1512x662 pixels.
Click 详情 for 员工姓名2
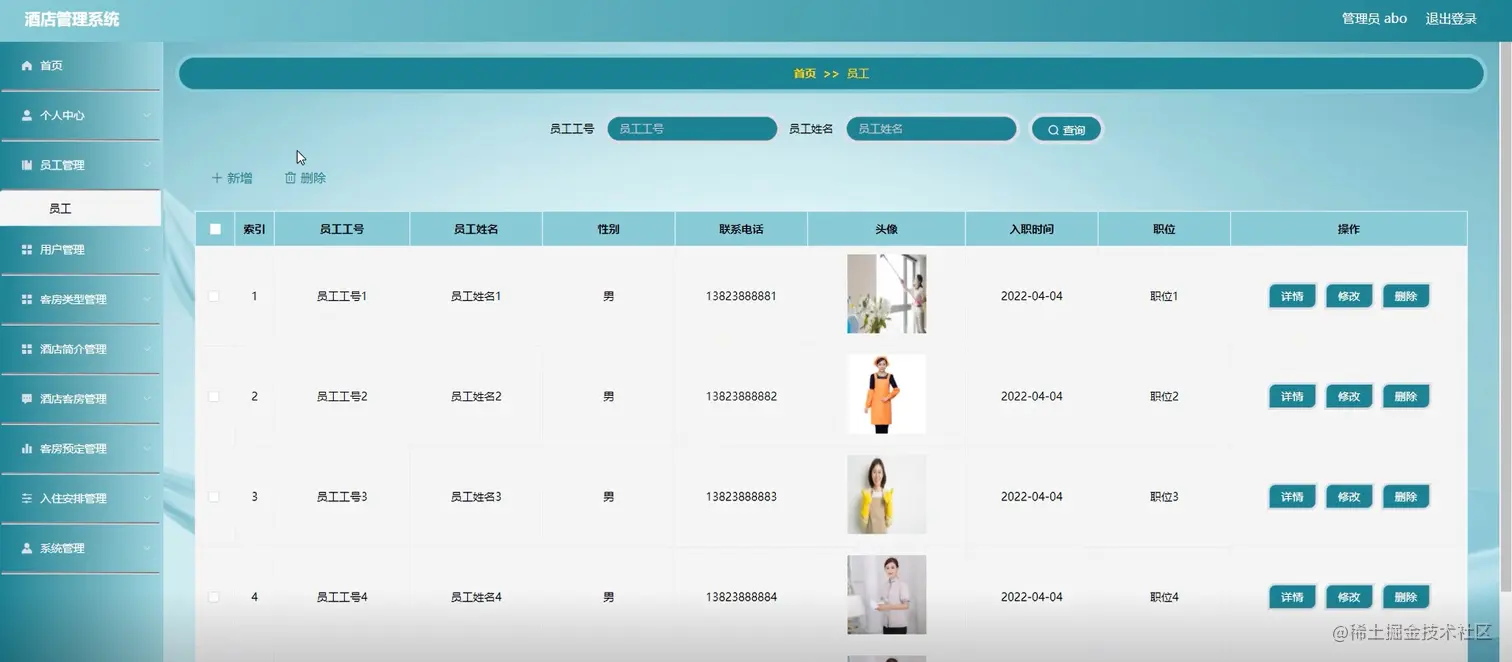tap(1292, 397)
